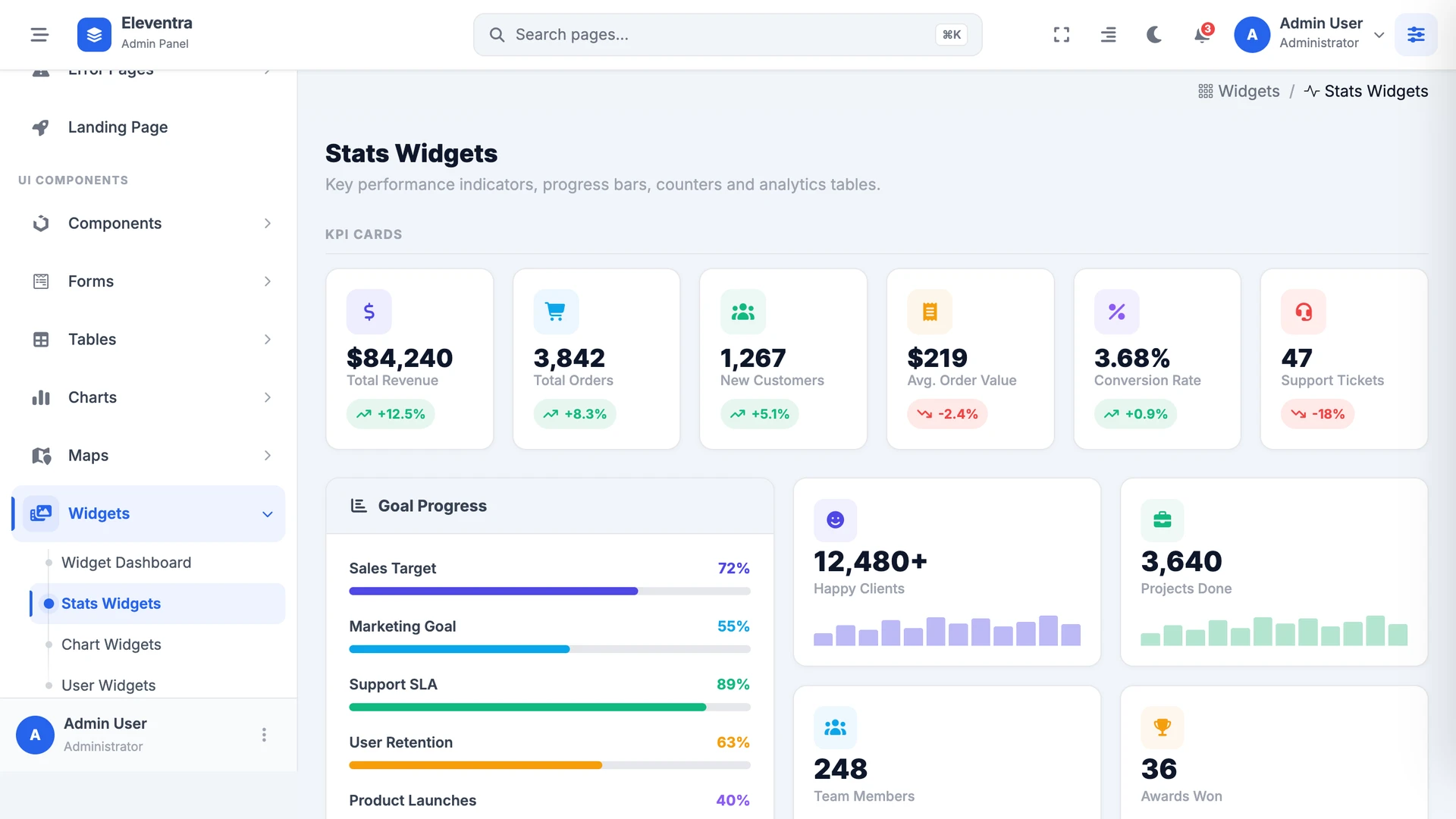
Task: Click Admin User avatar in sidebar footer
Action: pyautogui.click(x=35, y=735)
